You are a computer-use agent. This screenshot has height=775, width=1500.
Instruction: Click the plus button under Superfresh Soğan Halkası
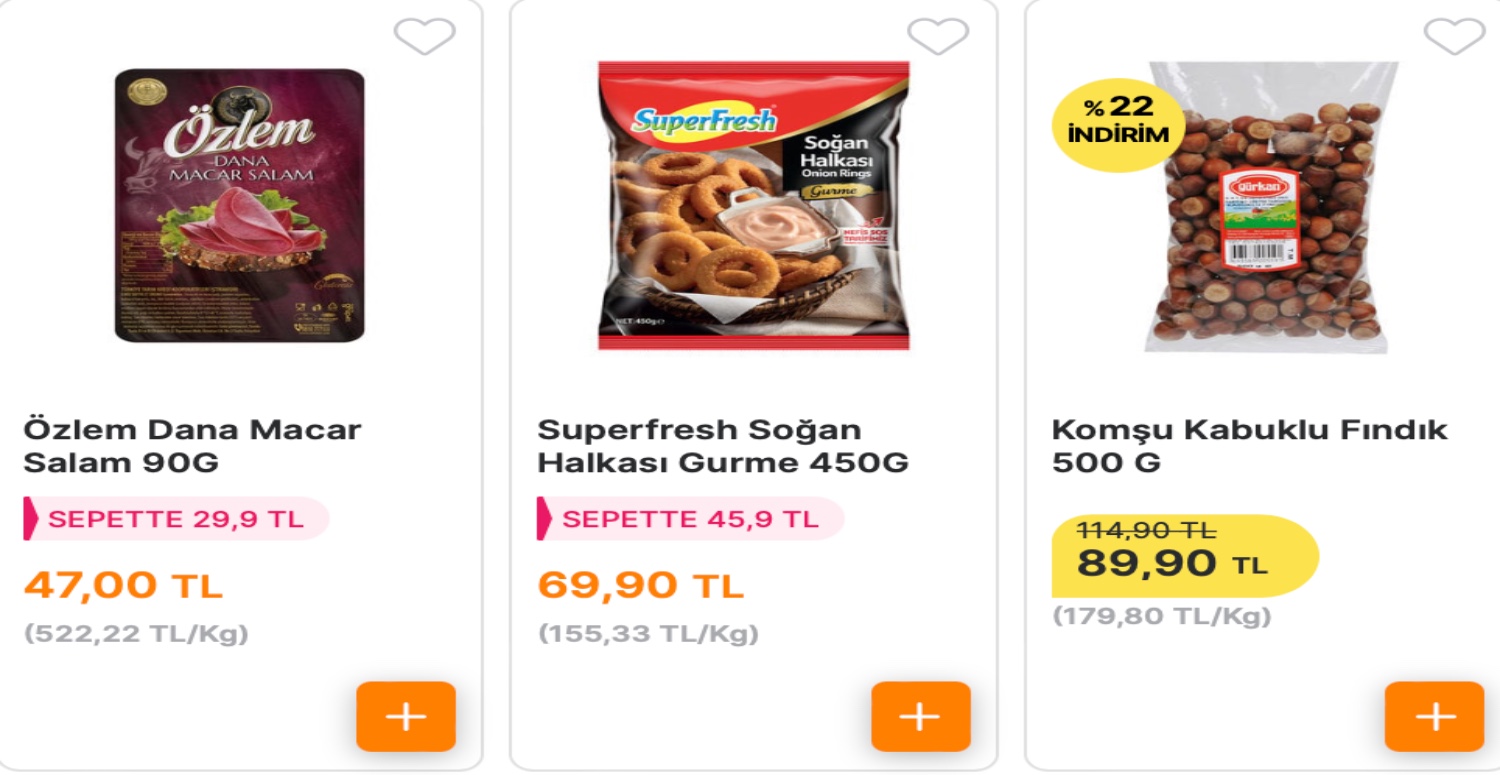tap(920, 716)
